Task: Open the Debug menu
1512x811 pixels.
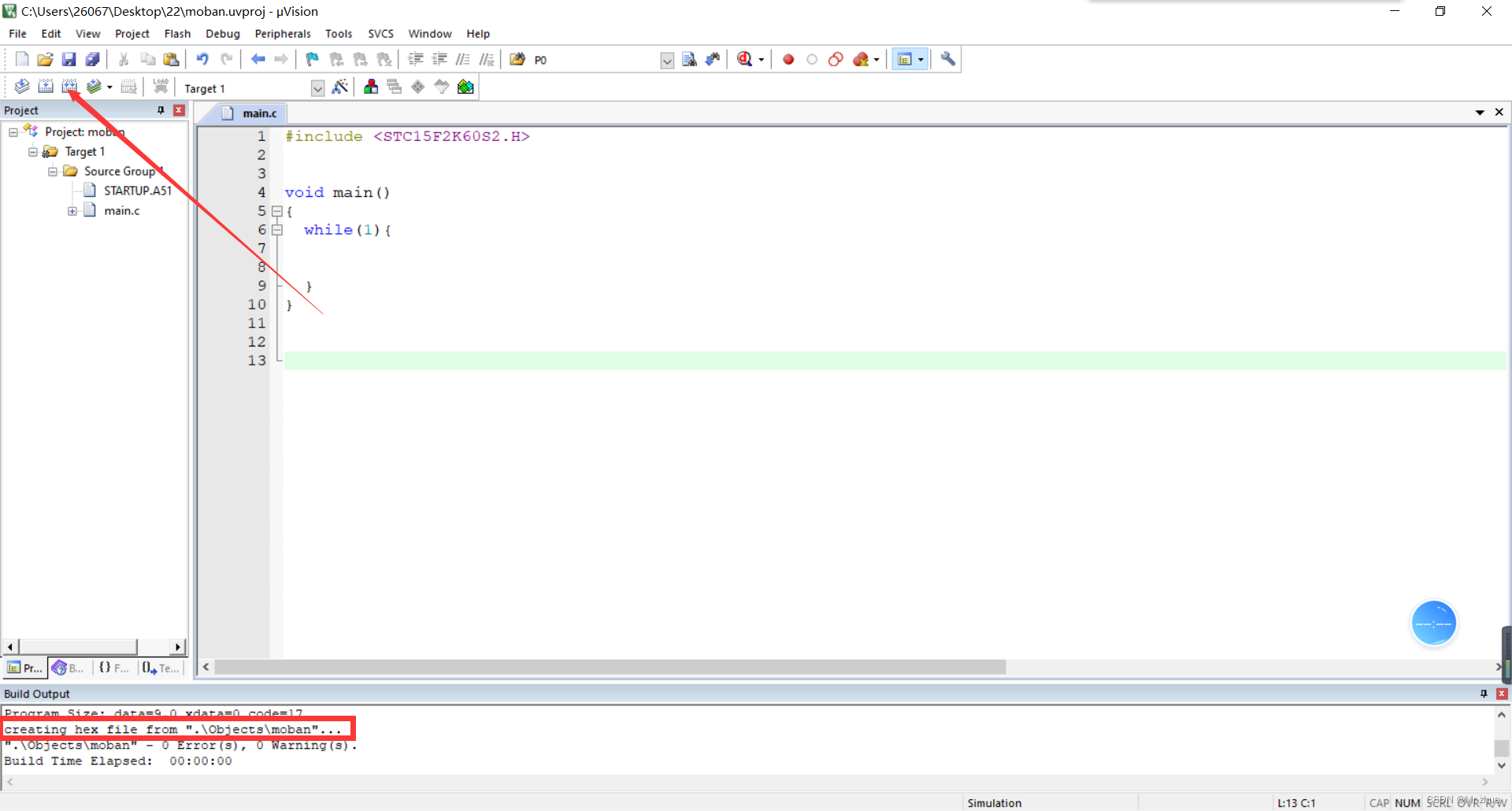Action: point(223,34)
